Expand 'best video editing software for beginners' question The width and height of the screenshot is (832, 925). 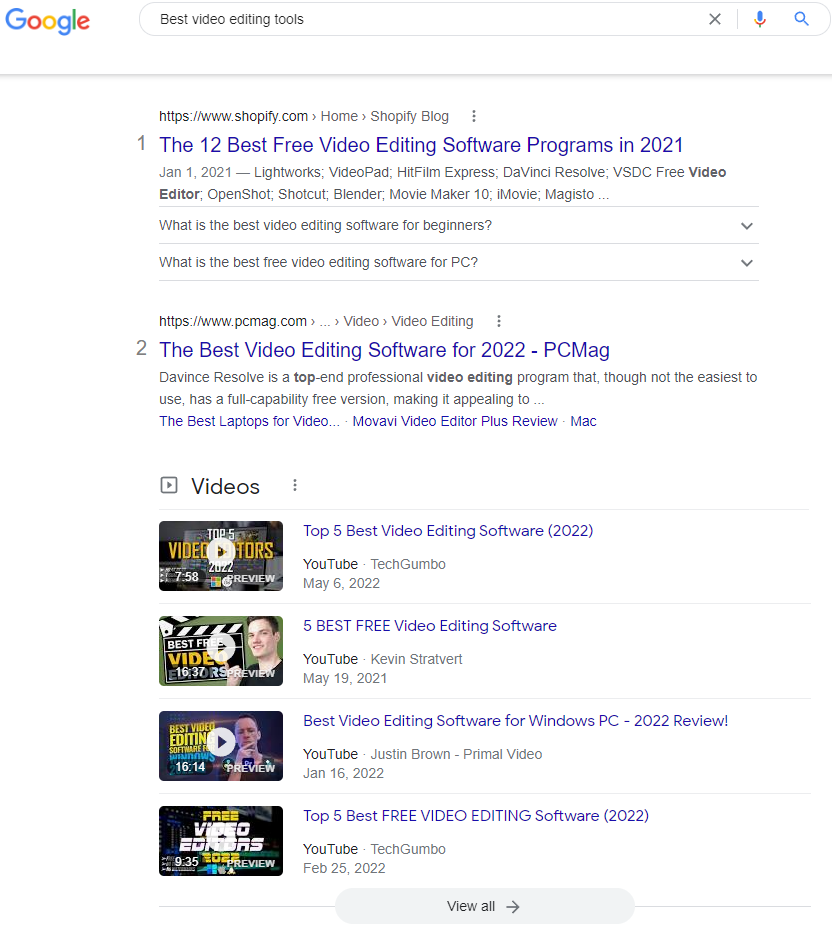(x=458, y=225)
